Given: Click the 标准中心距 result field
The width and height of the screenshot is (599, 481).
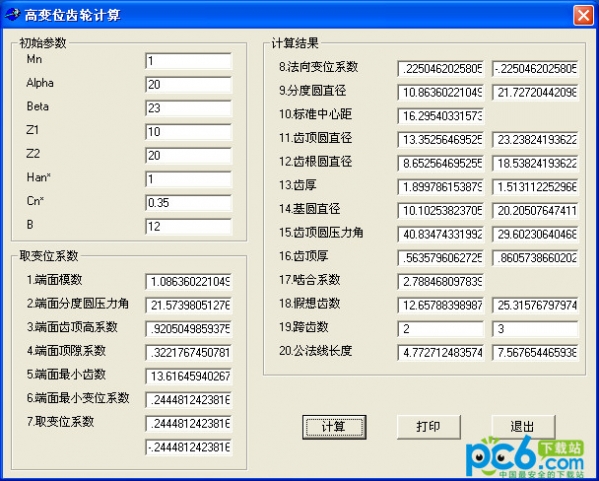Looking at the screenshot, I should pyautogui.click(x=440, y=116).
